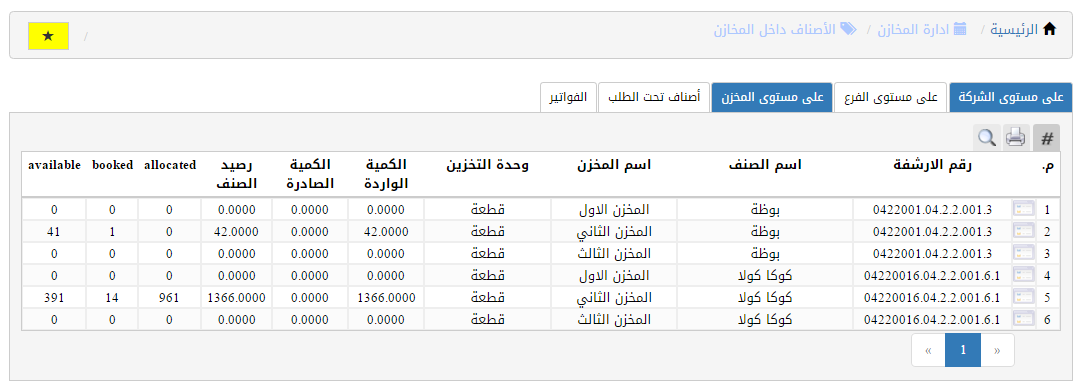
Task: Select the على مستوى المخزن tab
Action: tap(772, 97)
